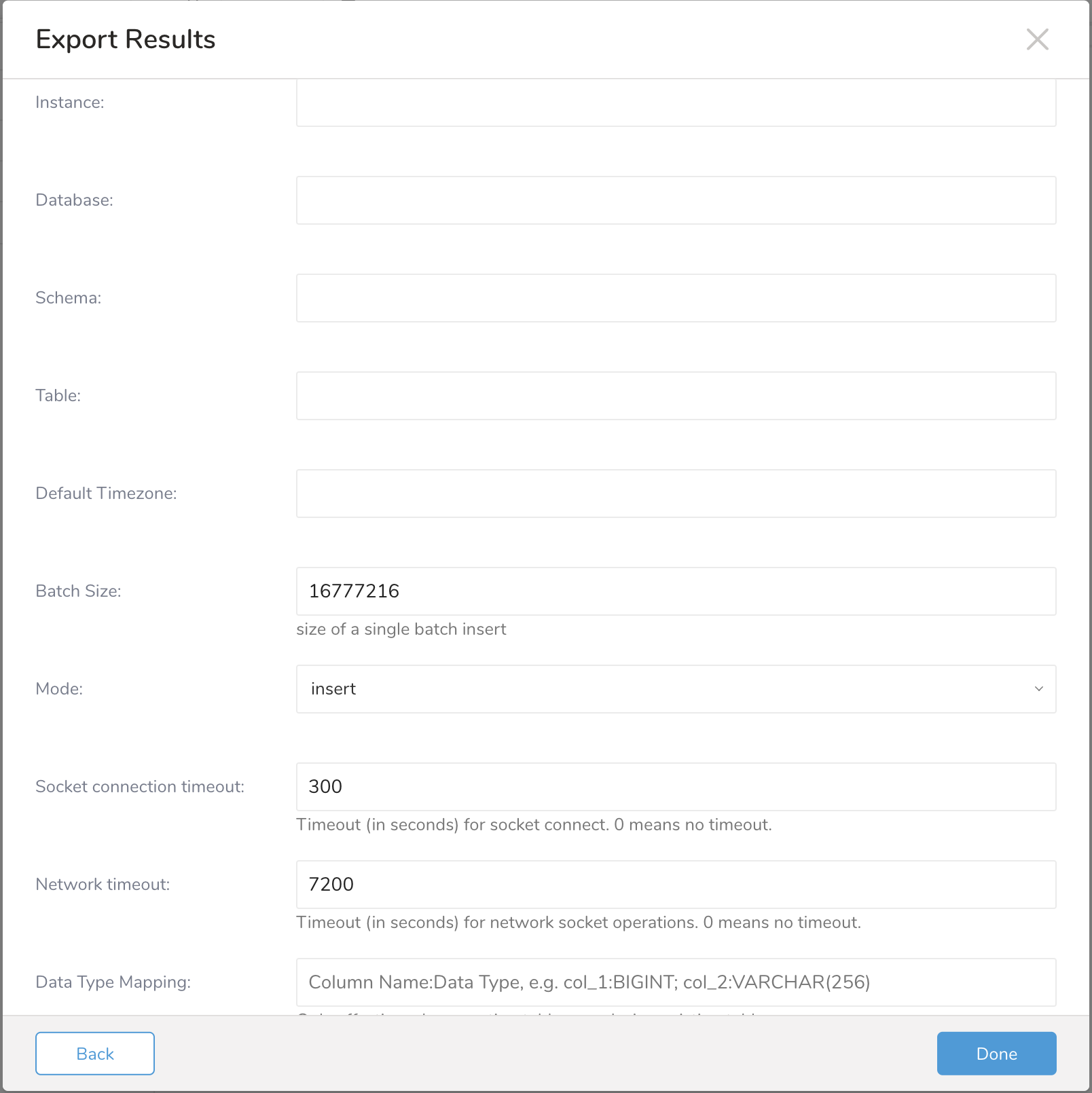This screenshot has width=1092, height=1093.
Task: Focus the Socket connection timeout field
Action: 676,787
